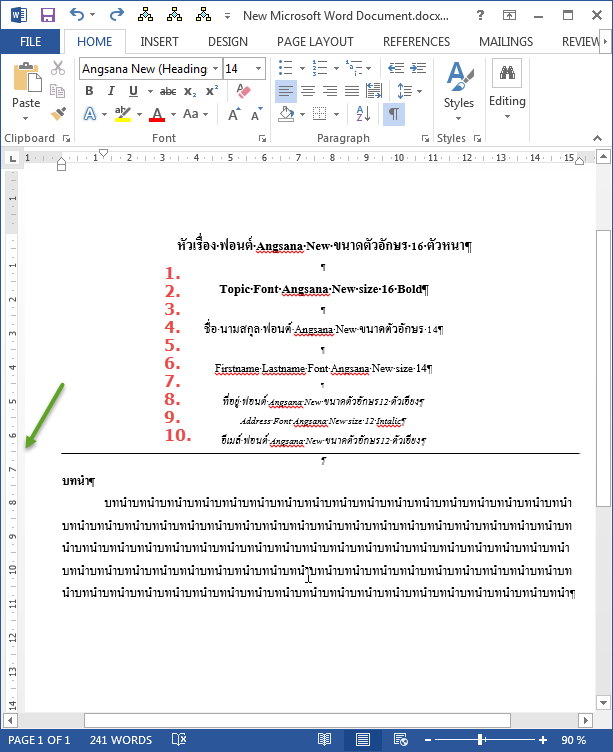
Task: Save the document with the floppy icon
Action: 47,15
